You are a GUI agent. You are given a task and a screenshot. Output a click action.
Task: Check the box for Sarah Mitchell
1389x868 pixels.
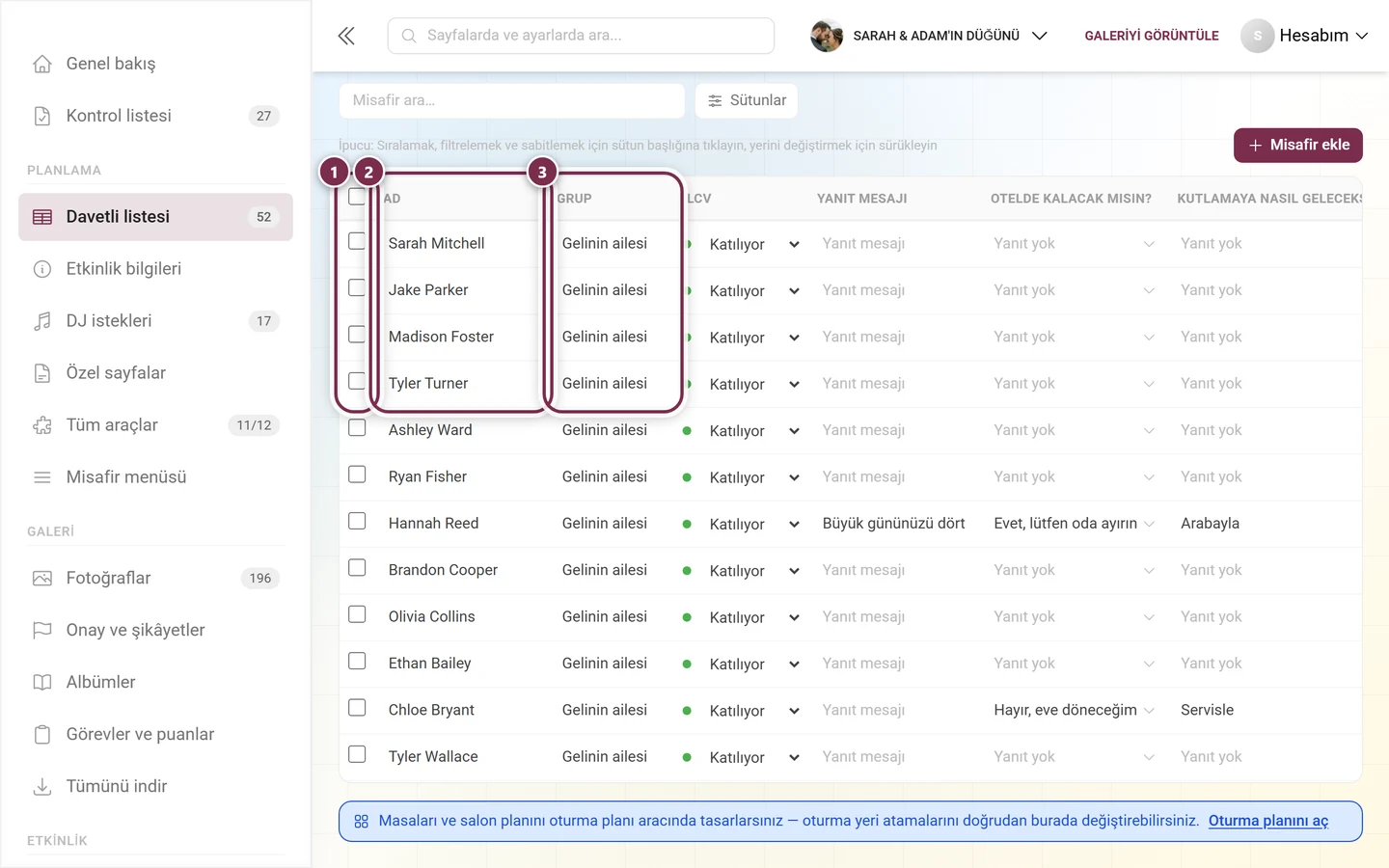click(x=357, y=241)
